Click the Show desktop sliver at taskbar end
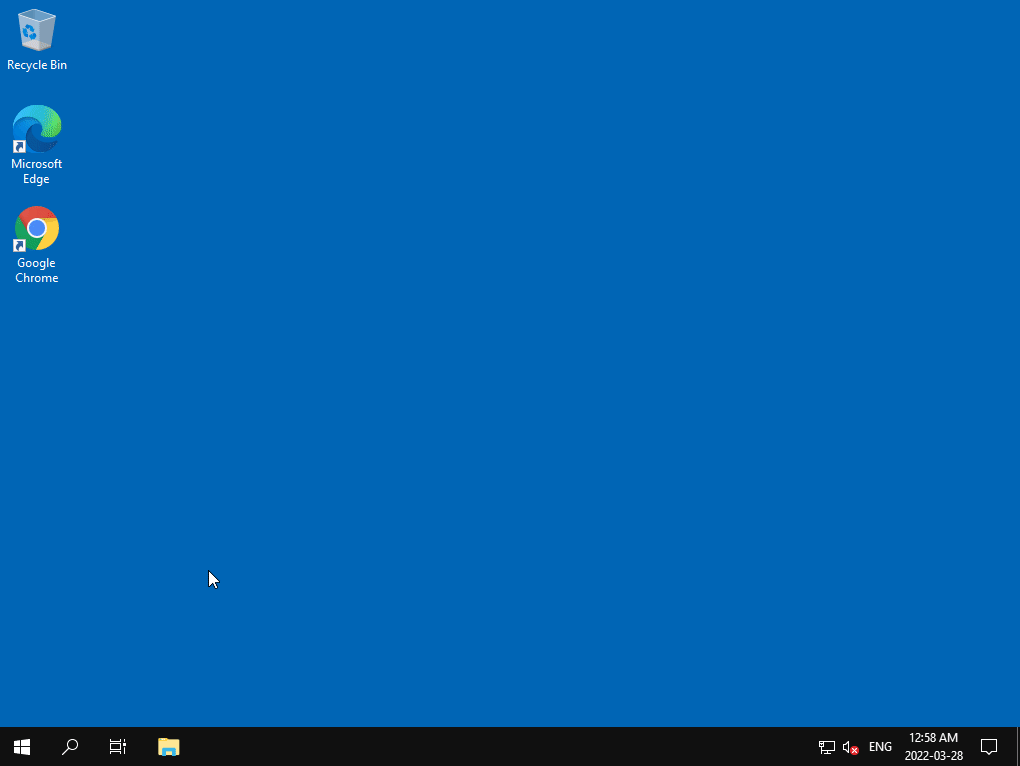1020x766 pixels. click(x=1017, y=746)
